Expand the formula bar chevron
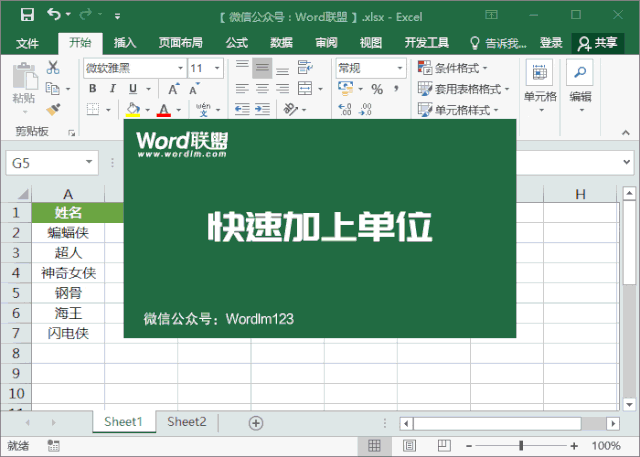Image resolution: width=640 pixels, height=457 pixels. point(627,162)
